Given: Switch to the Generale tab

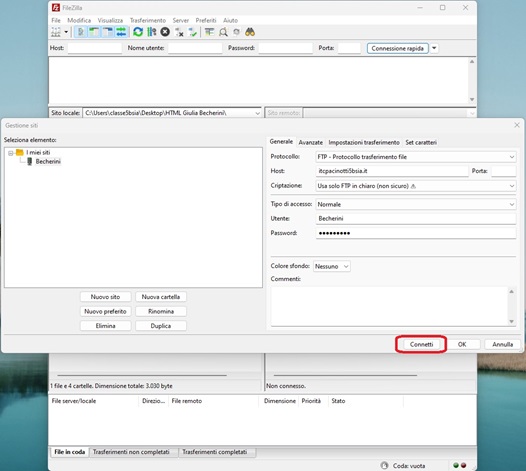Looking at the screenshot, I should coord(281,142).
